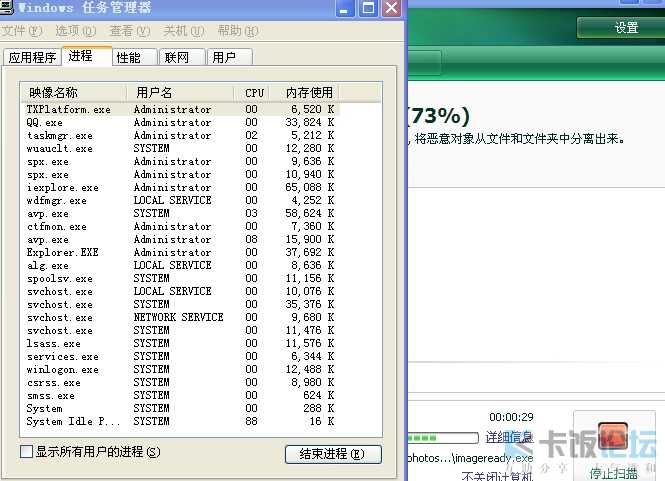The height and width of the screenshot is (481, 665).
Task: Select the 进程 tab
Action: point(87,56)
